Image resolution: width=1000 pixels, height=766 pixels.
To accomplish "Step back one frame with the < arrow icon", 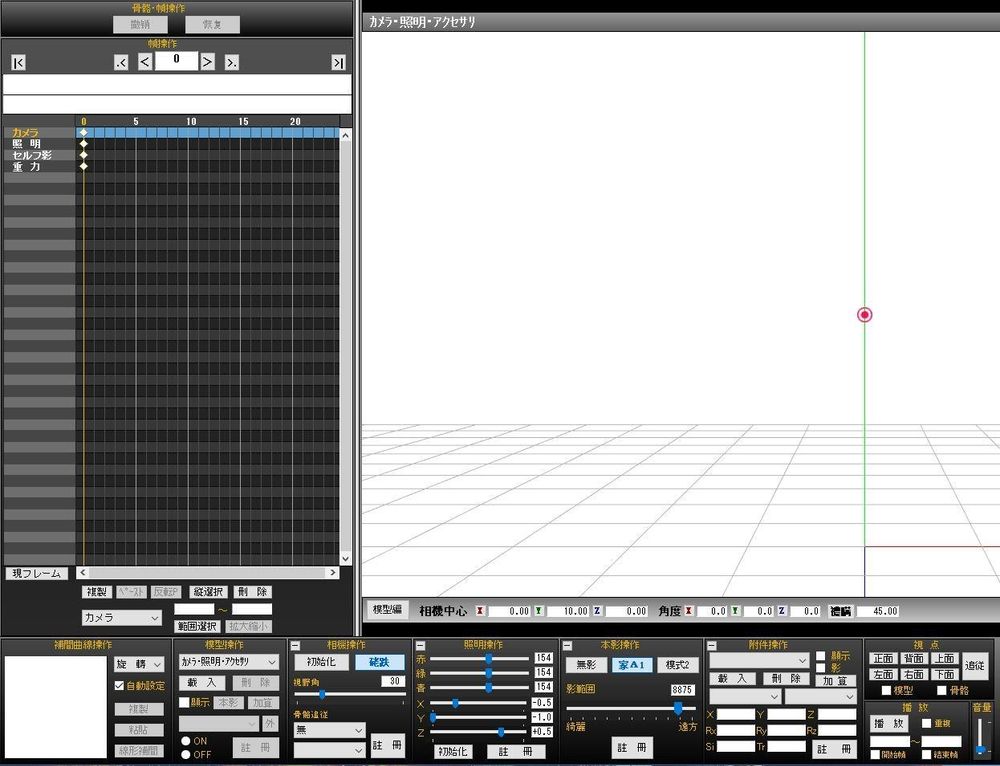I will tap(145, 61).
